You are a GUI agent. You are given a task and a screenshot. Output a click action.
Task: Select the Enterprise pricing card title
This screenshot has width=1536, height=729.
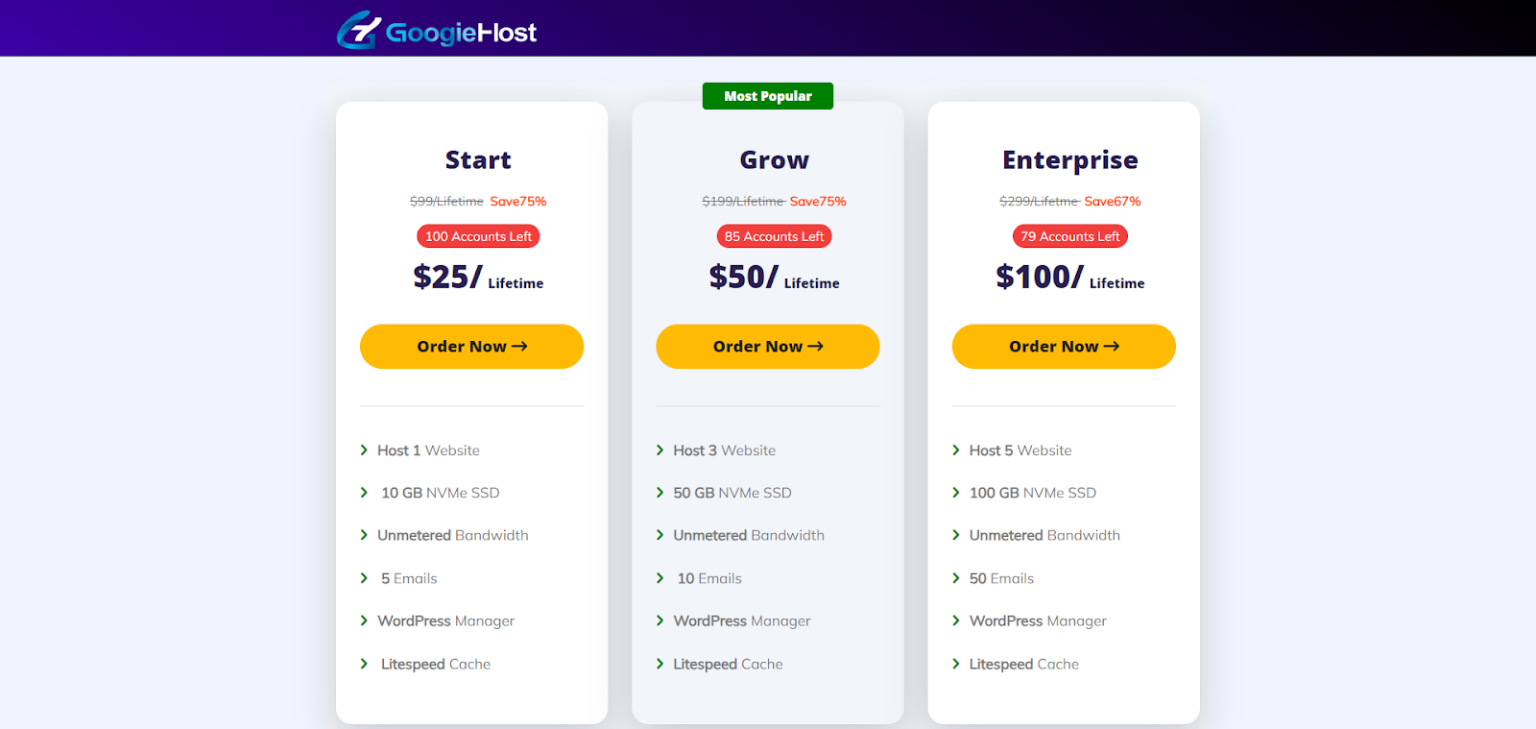(1070, 159)
